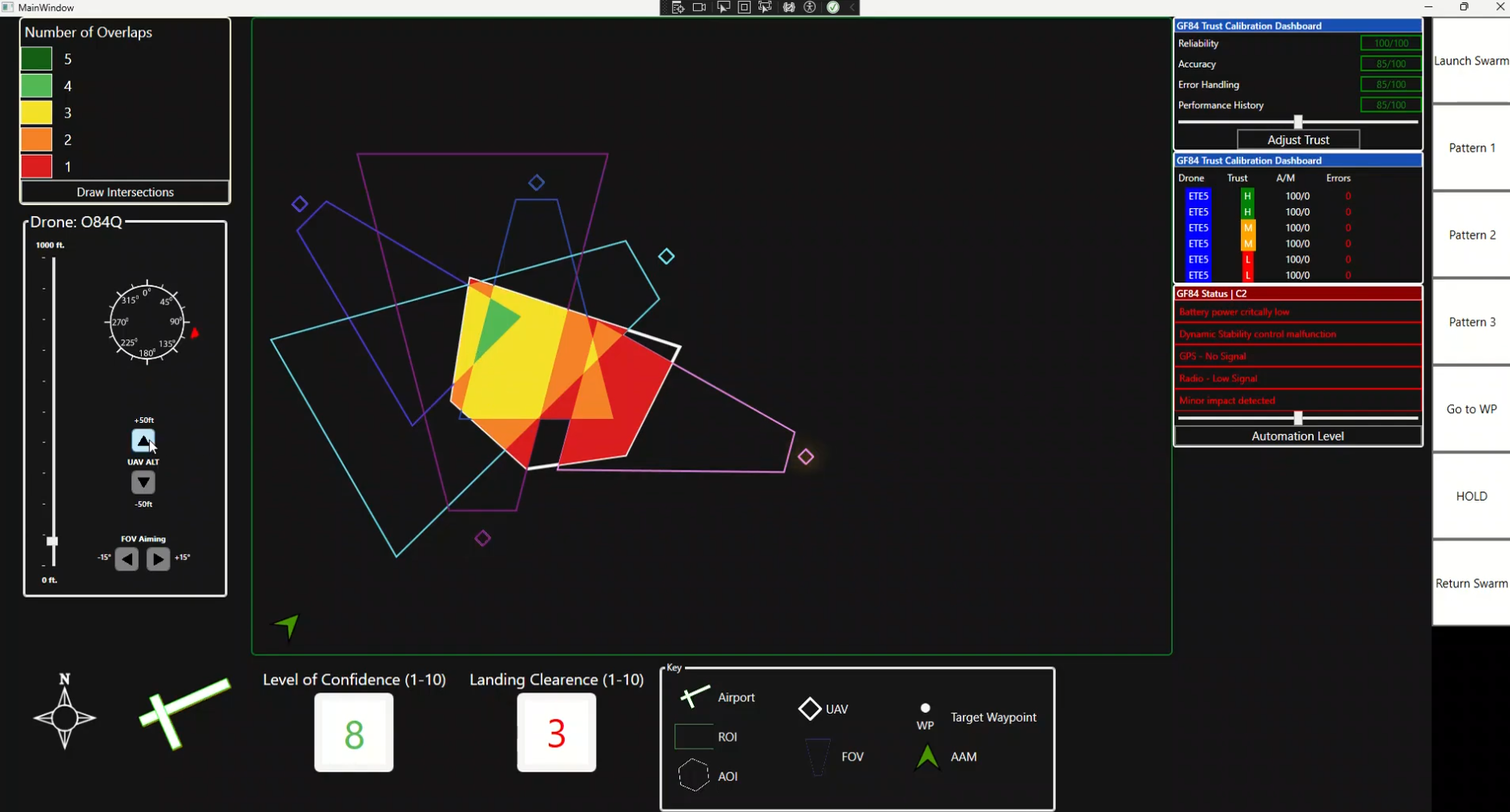The width and height of the screenshot is (1510, 812).
Task: Click the green AAM arrow on map
Action: 288,626
